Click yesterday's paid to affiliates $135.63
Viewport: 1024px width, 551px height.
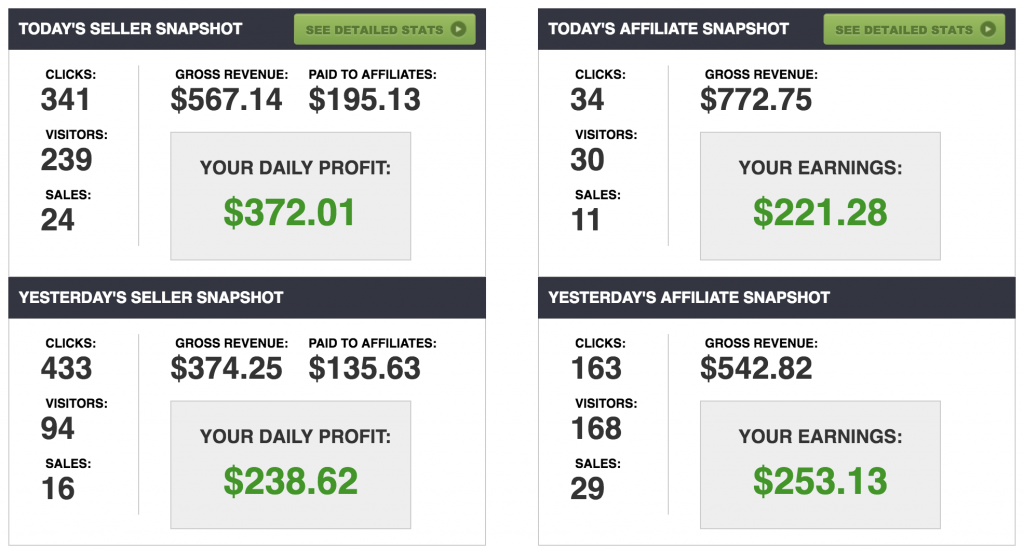click(364, 368)
